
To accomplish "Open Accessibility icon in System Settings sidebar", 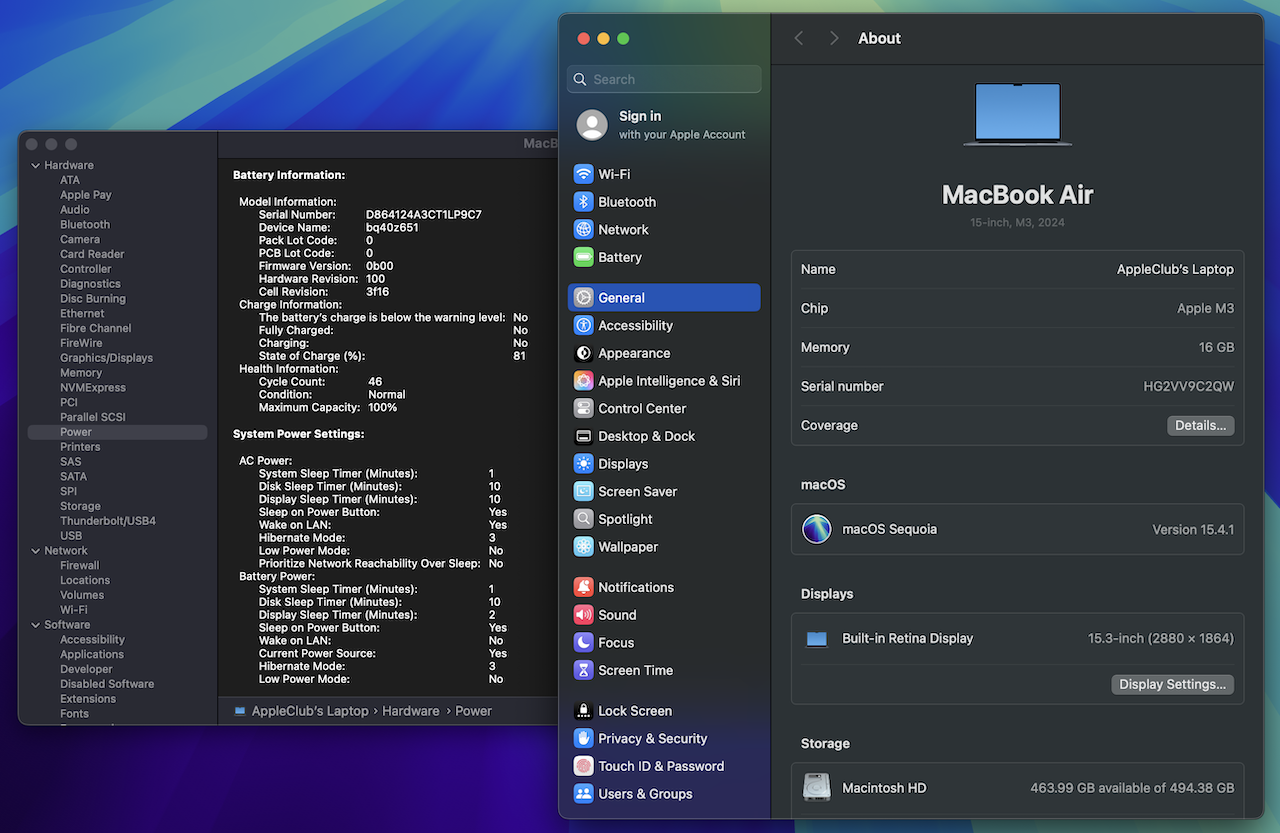I will click(x=584, y=325).
